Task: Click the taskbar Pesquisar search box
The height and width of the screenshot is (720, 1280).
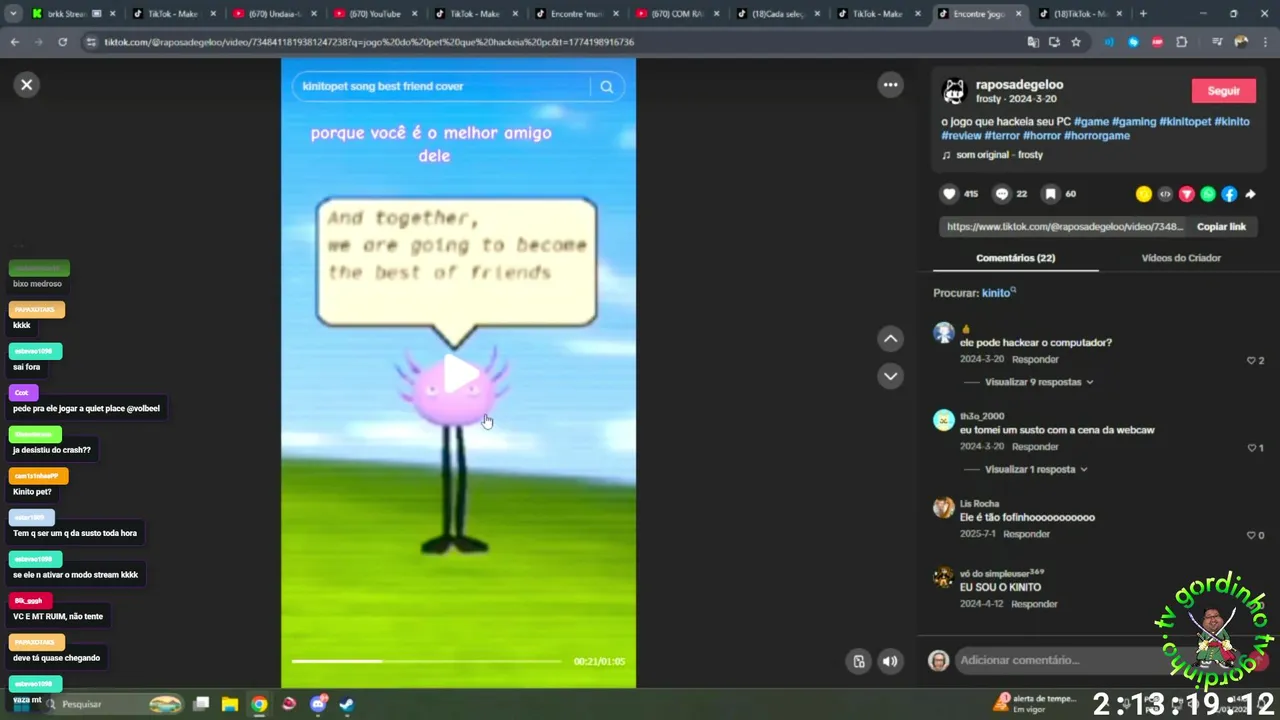Action: [112, 704]
